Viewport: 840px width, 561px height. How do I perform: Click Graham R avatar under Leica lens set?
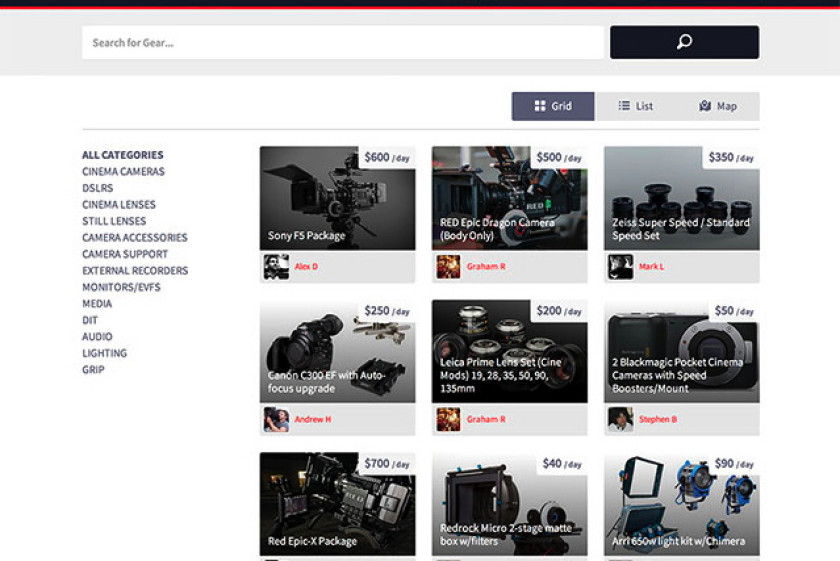click(448, 419)
